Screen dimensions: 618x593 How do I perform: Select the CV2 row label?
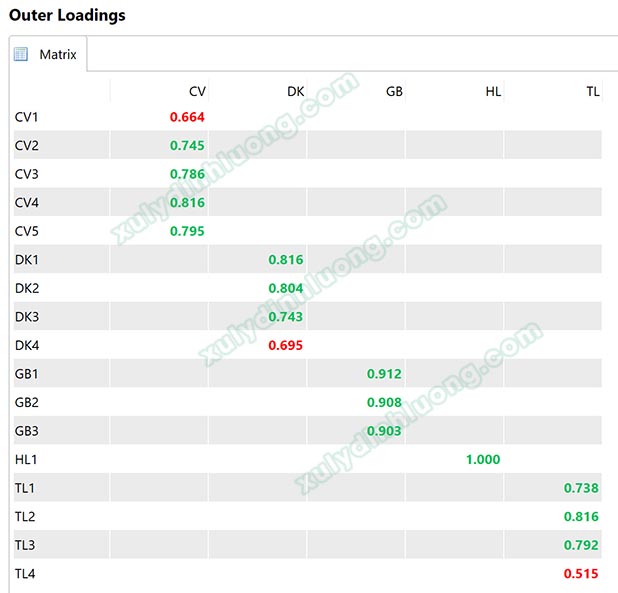tap(27, 145)
